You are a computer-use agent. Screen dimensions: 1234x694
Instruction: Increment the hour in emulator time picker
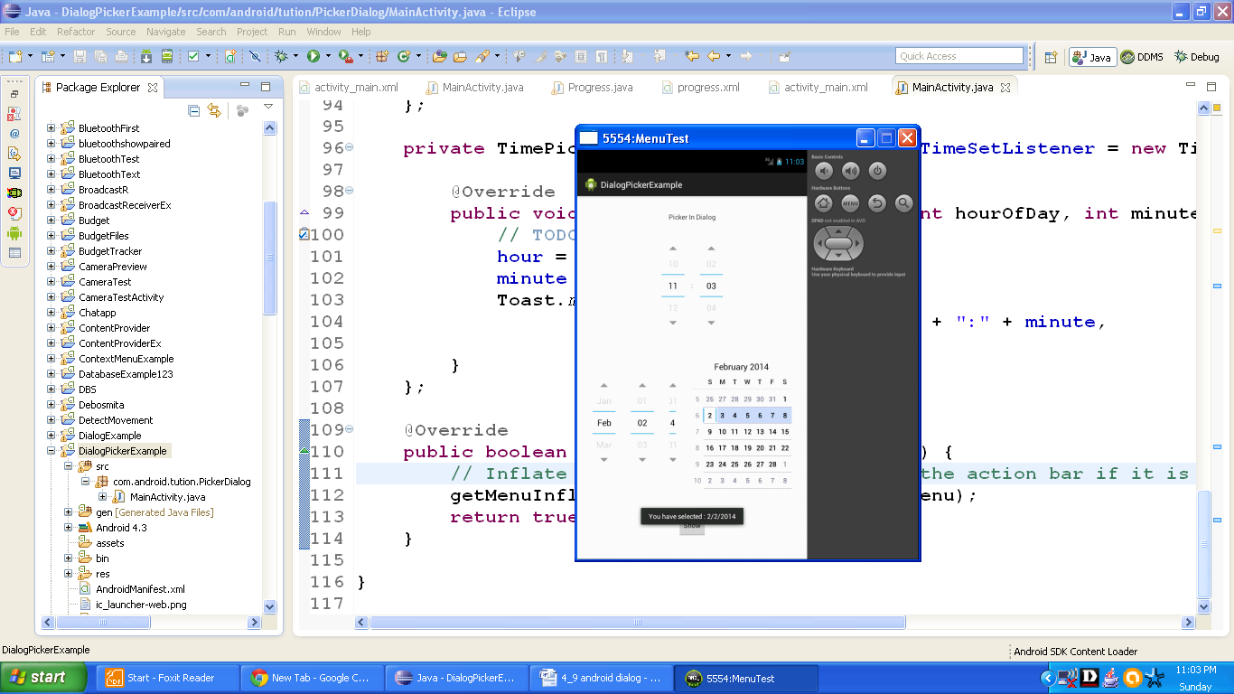pyautogui.click(x=673, y=248)
